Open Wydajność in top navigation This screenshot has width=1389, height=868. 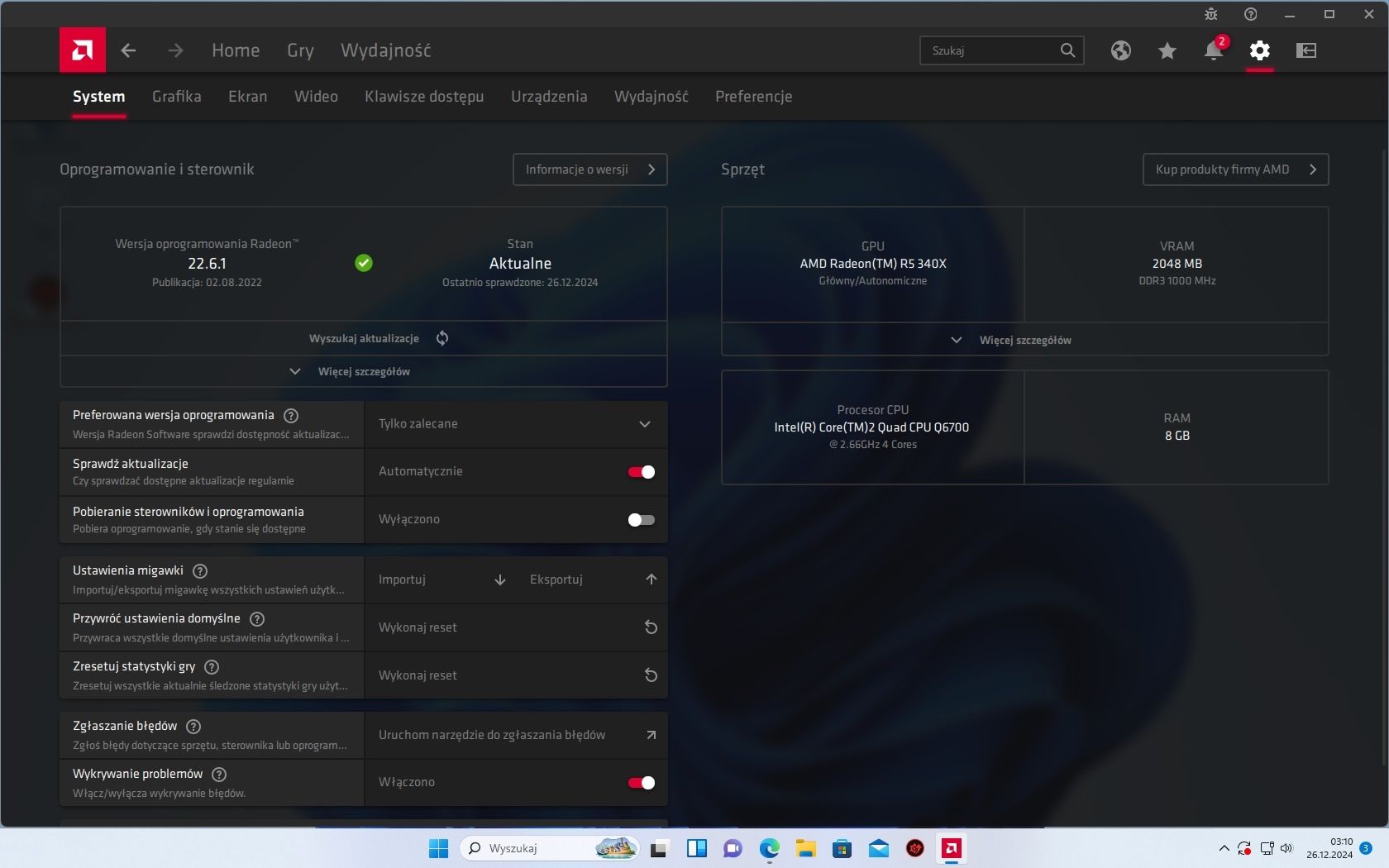pyautogui.click(x=385, y=50)
